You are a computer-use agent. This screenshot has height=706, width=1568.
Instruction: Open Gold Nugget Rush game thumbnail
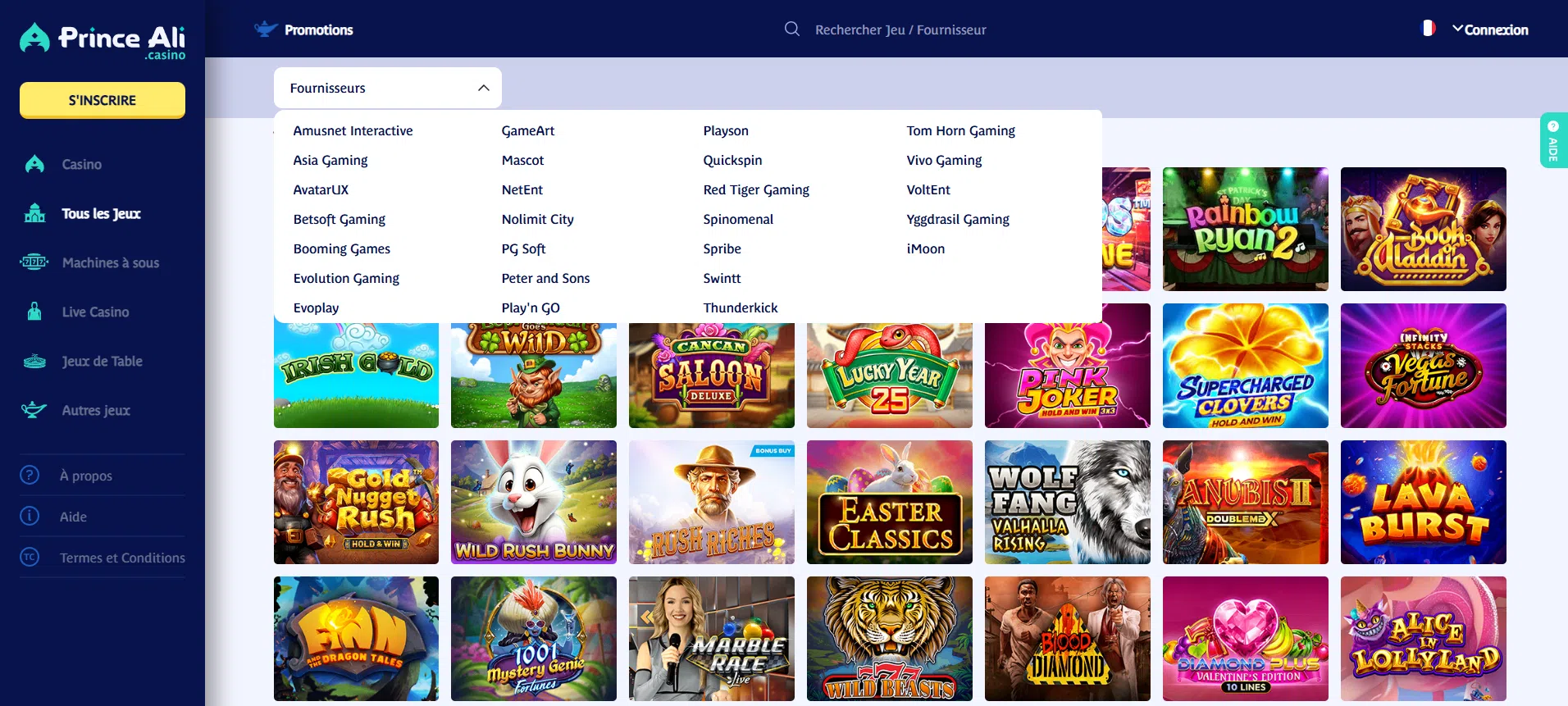(x=356, y=502)
